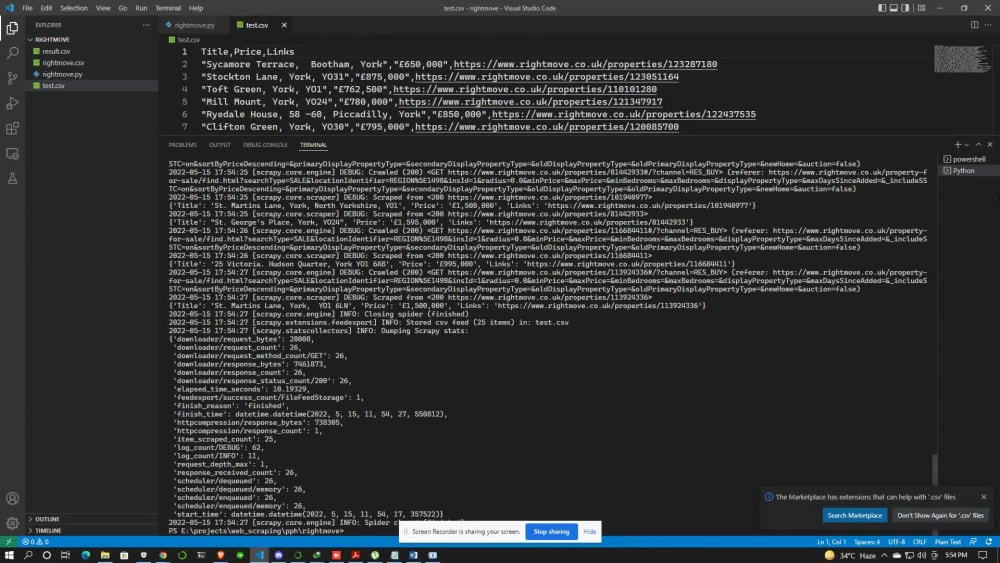Open the Testing flask view
1000x563 pixels.
pyautogui.click(x=12, y=179)
